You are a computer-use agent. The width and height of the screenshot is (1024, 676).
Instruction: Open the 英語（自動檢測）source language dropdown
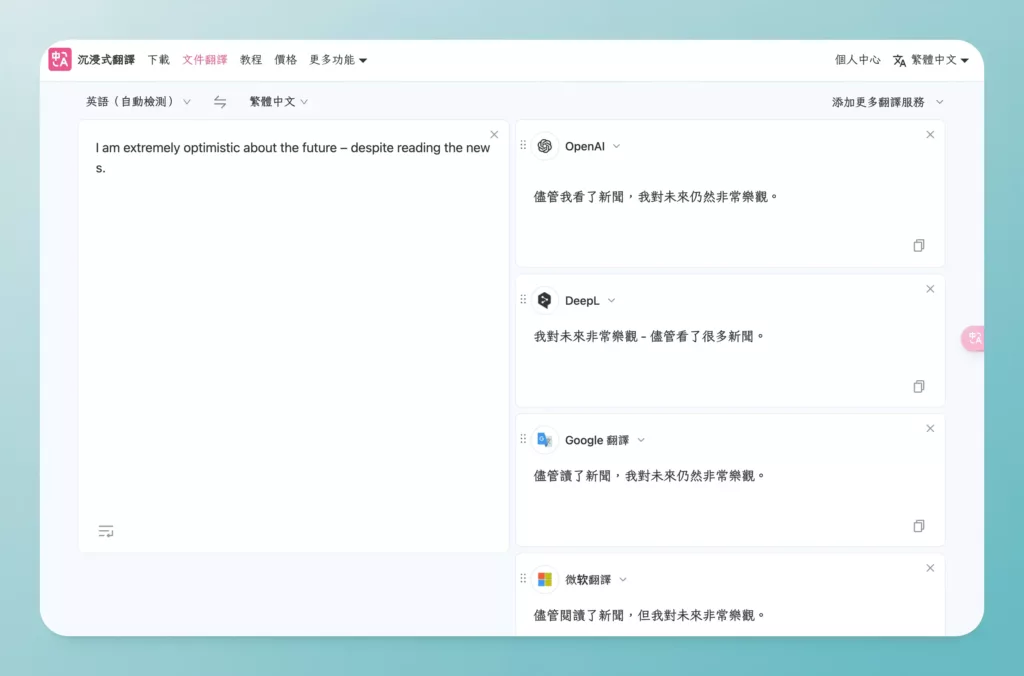[138, 102]
